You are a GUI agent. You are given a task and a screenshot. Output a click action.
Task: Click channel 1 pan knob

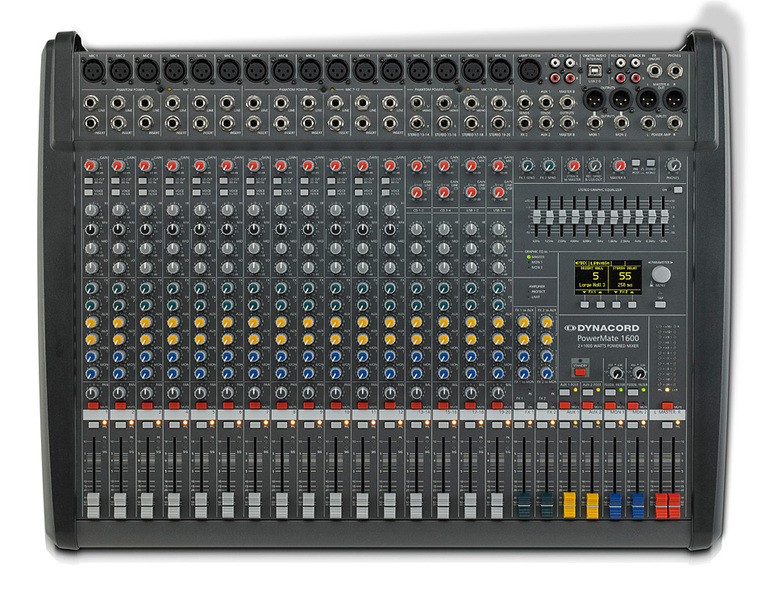(x=92, y=393)
